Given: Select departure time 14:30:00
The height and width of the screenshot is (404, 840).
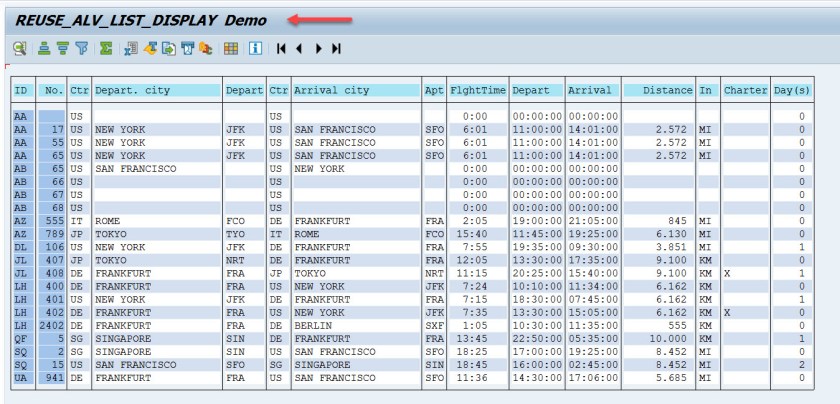Looking at the screenshot, I should [537, 378].
